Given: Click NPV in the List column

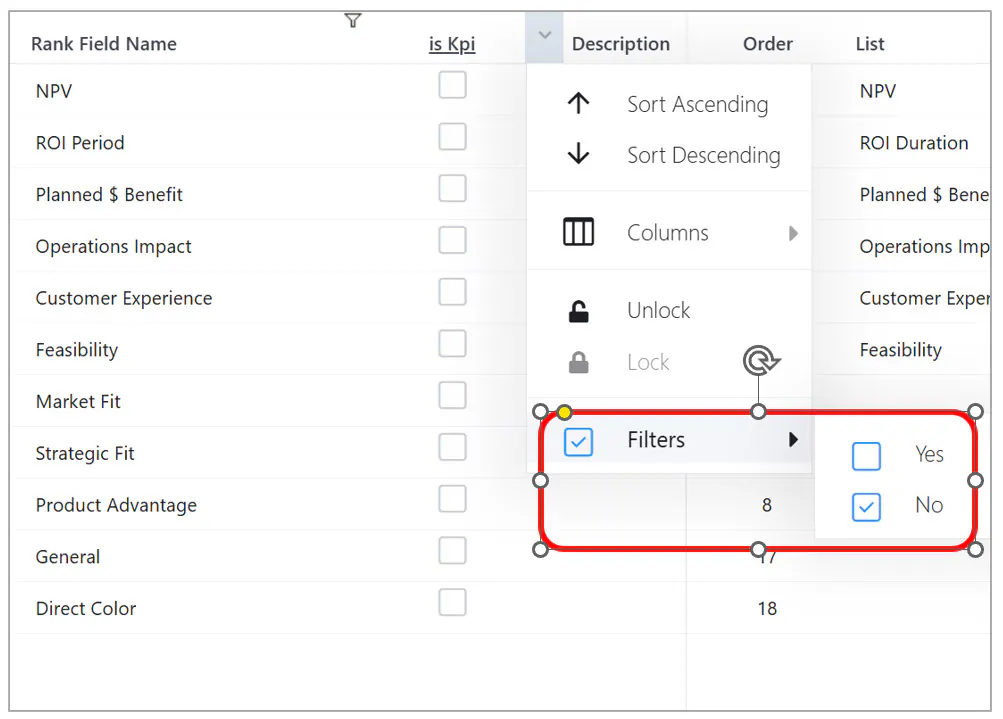Looking at the screenshot, I should tap(878, 91).
